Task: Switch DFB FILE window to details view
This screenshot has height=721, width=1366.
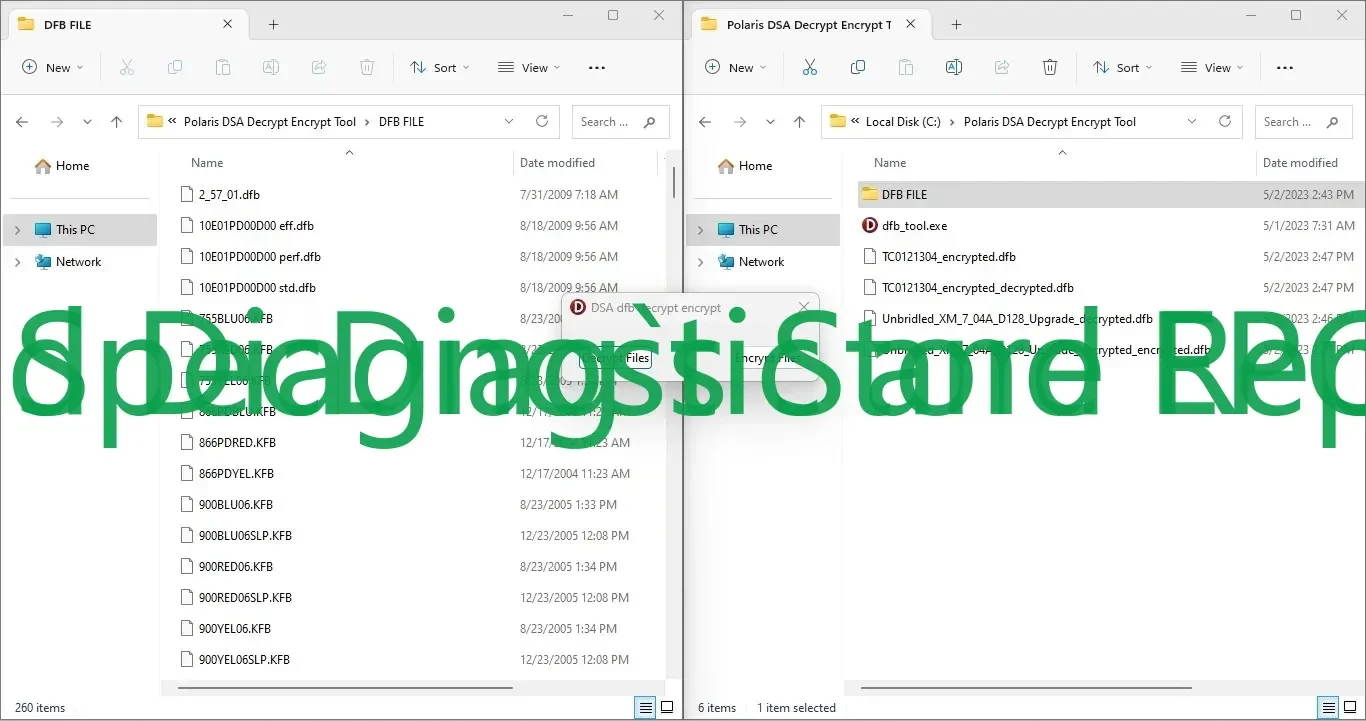Action: click(646, 707)
